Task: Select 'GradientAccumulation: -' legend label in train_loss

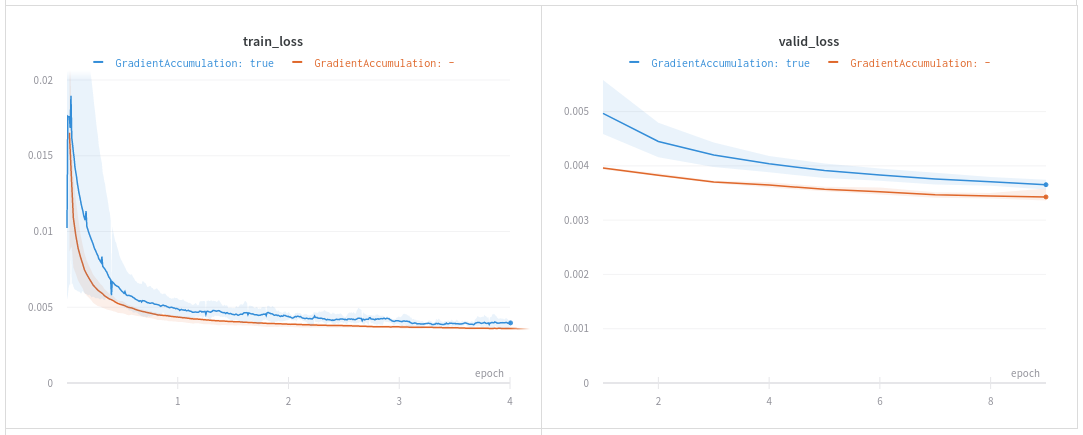Action: [x=384, y=63]
